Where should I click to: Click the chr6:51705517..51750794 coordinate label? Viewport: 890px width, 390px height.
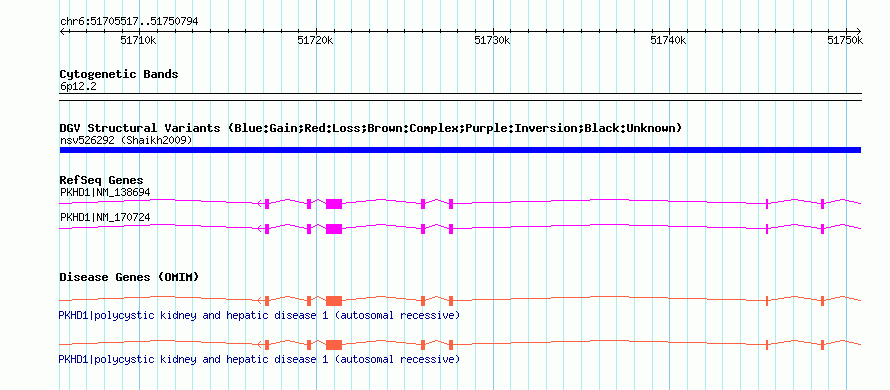(x=129, y=22)
